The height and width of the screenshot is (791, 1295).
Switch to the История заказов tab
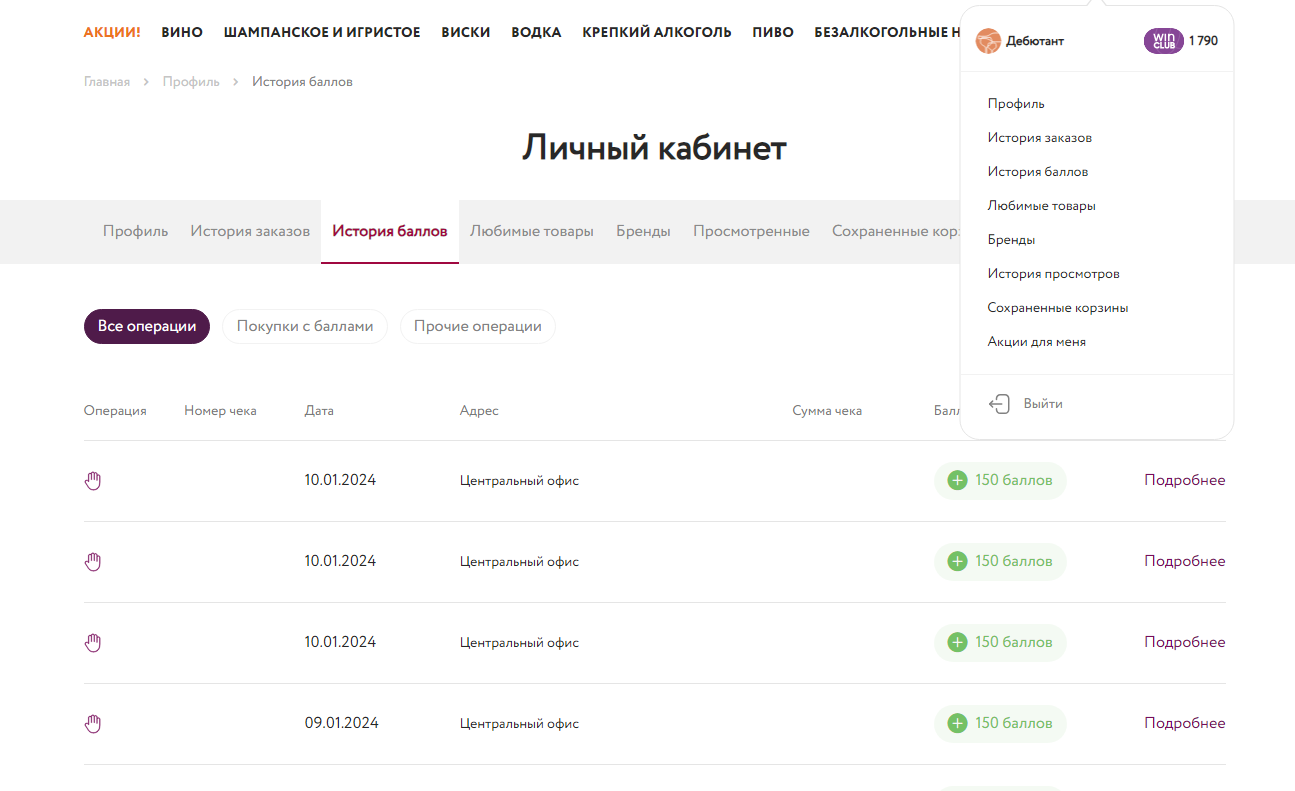tap(251, 231)
